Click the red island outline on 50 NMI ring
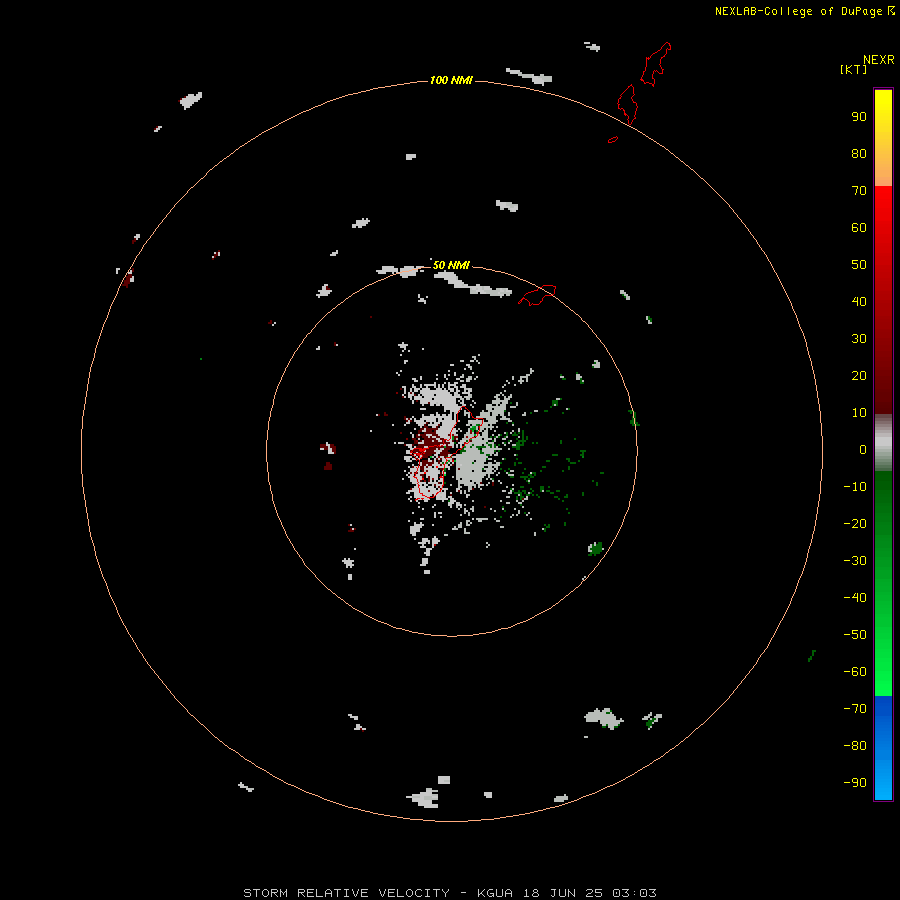900x900 pixels. click(x=537, y=295)
